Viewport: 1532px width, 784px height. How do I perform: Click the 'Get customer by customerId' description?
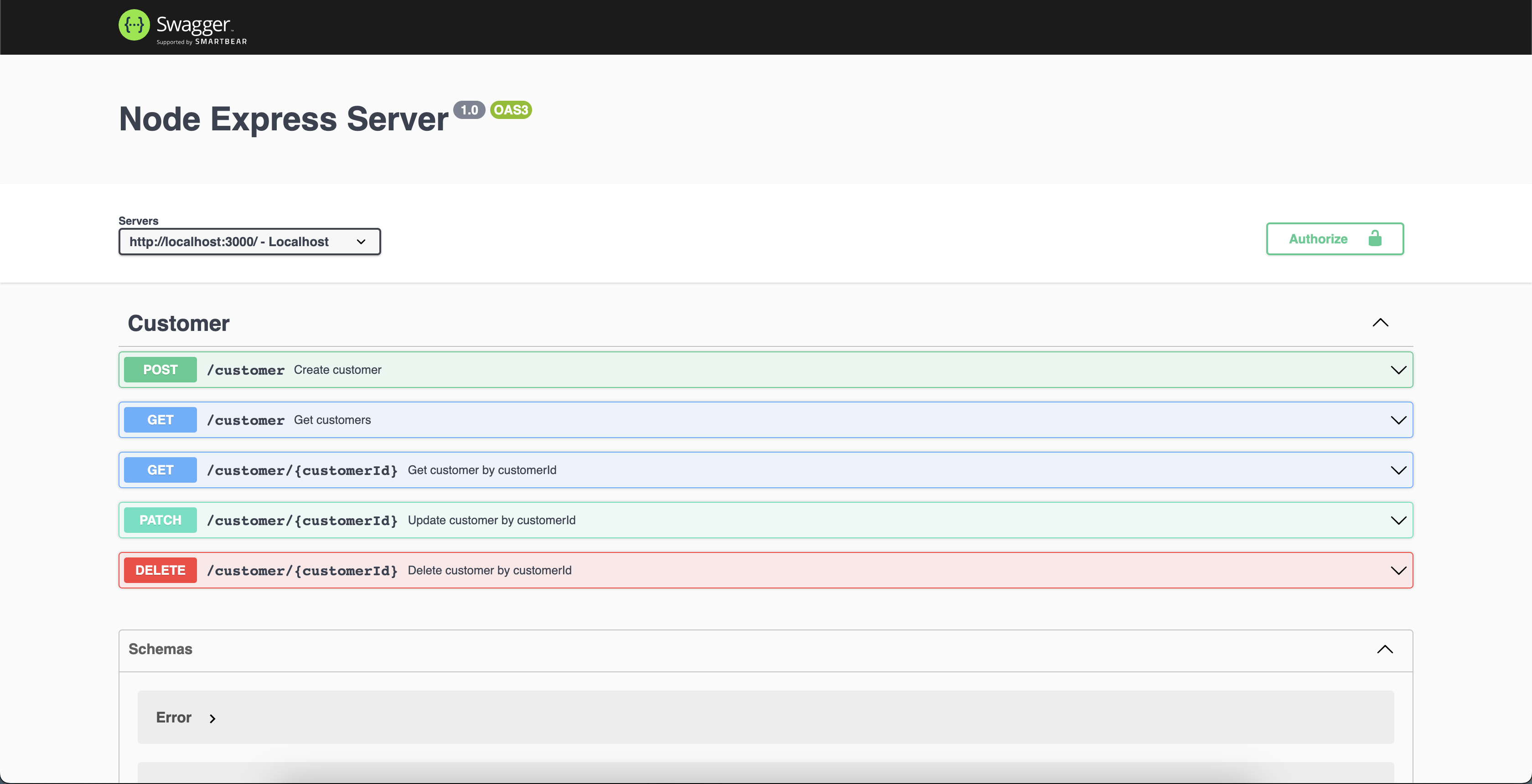pos(482,470)
